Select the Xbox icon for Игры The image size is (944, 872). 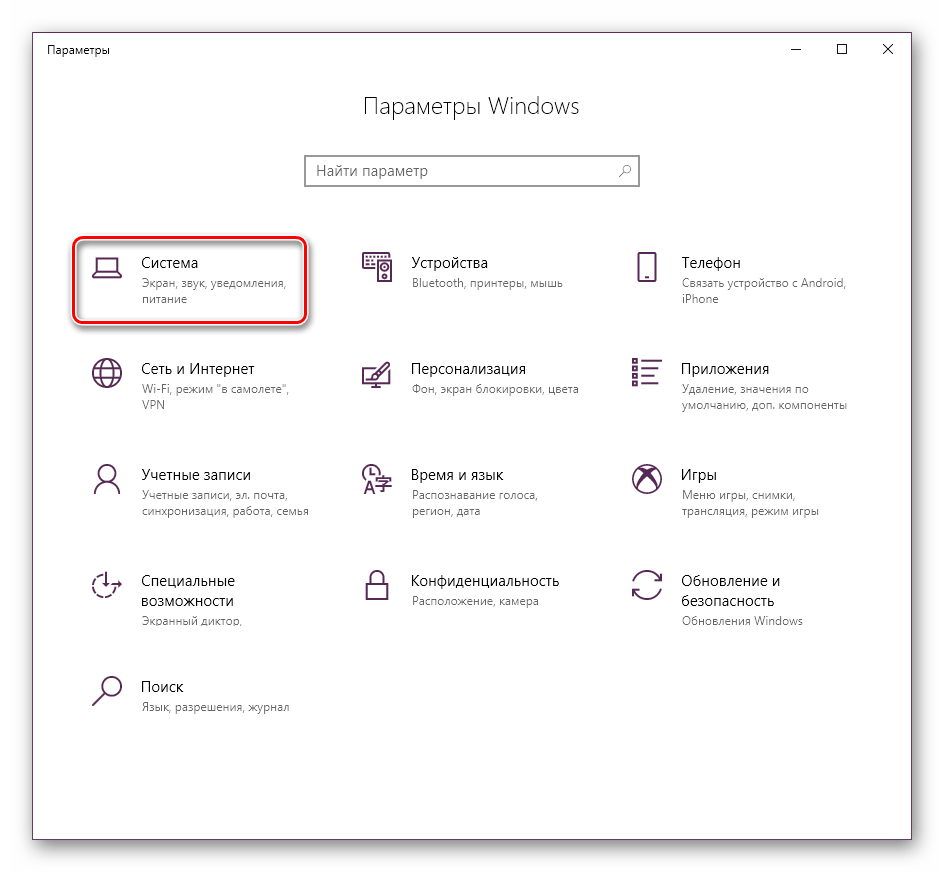[x=646, y=479]
